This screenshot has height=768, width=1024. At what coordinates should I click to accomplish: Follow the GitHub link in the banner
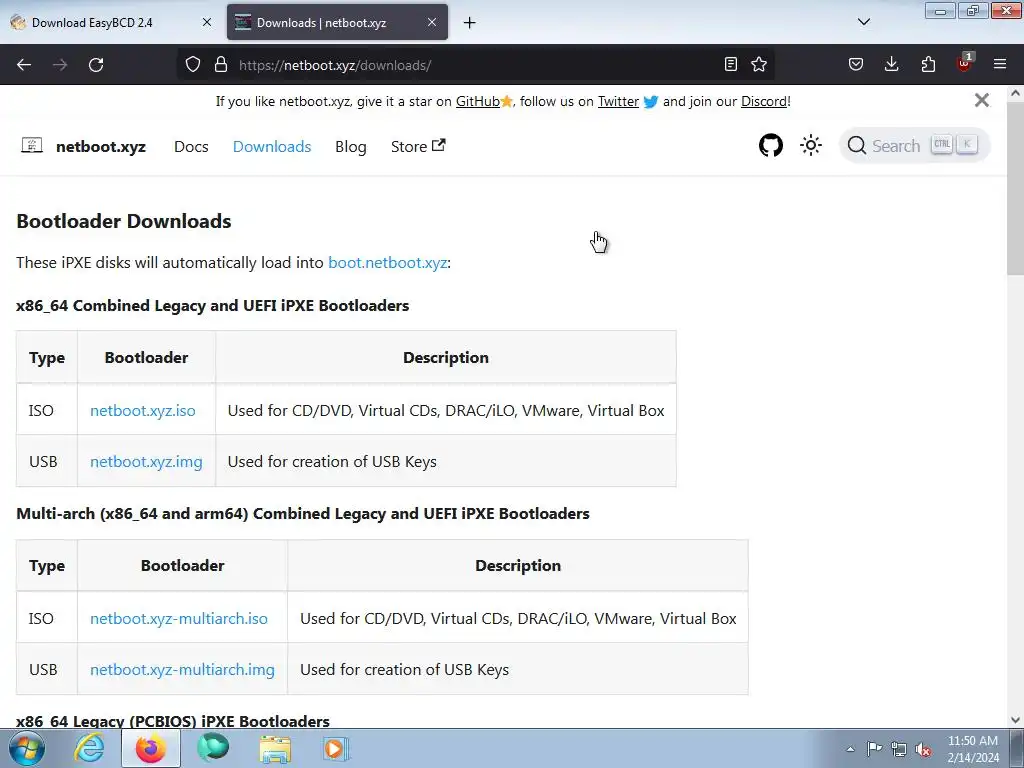pyautogui.click(x=477, y=101)
